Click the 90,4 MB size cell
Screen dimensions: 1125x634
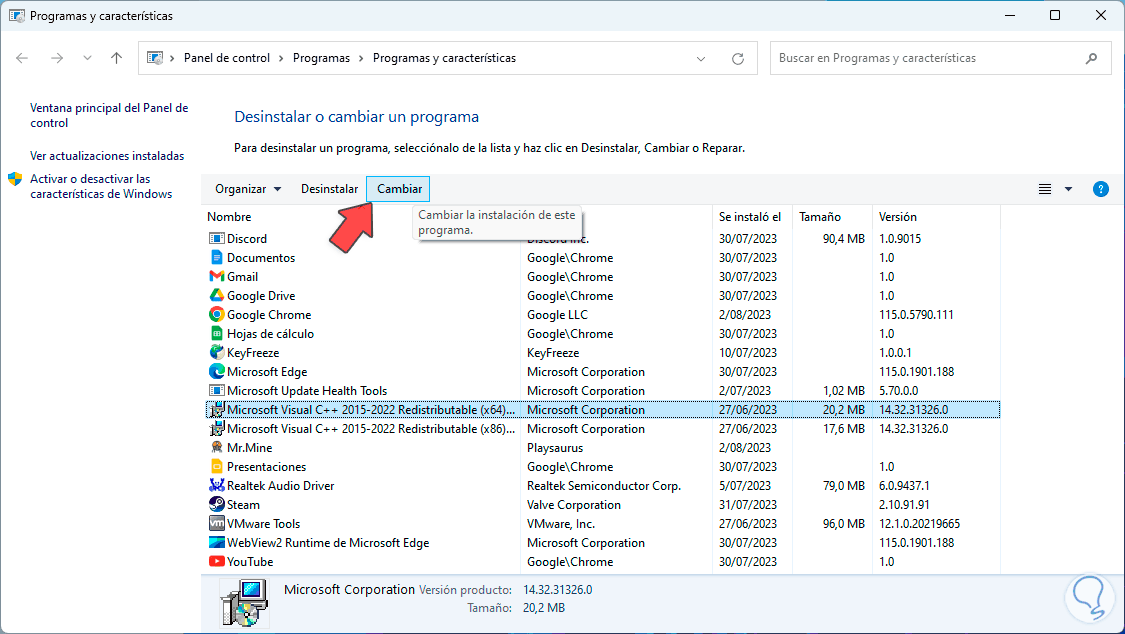844,238
